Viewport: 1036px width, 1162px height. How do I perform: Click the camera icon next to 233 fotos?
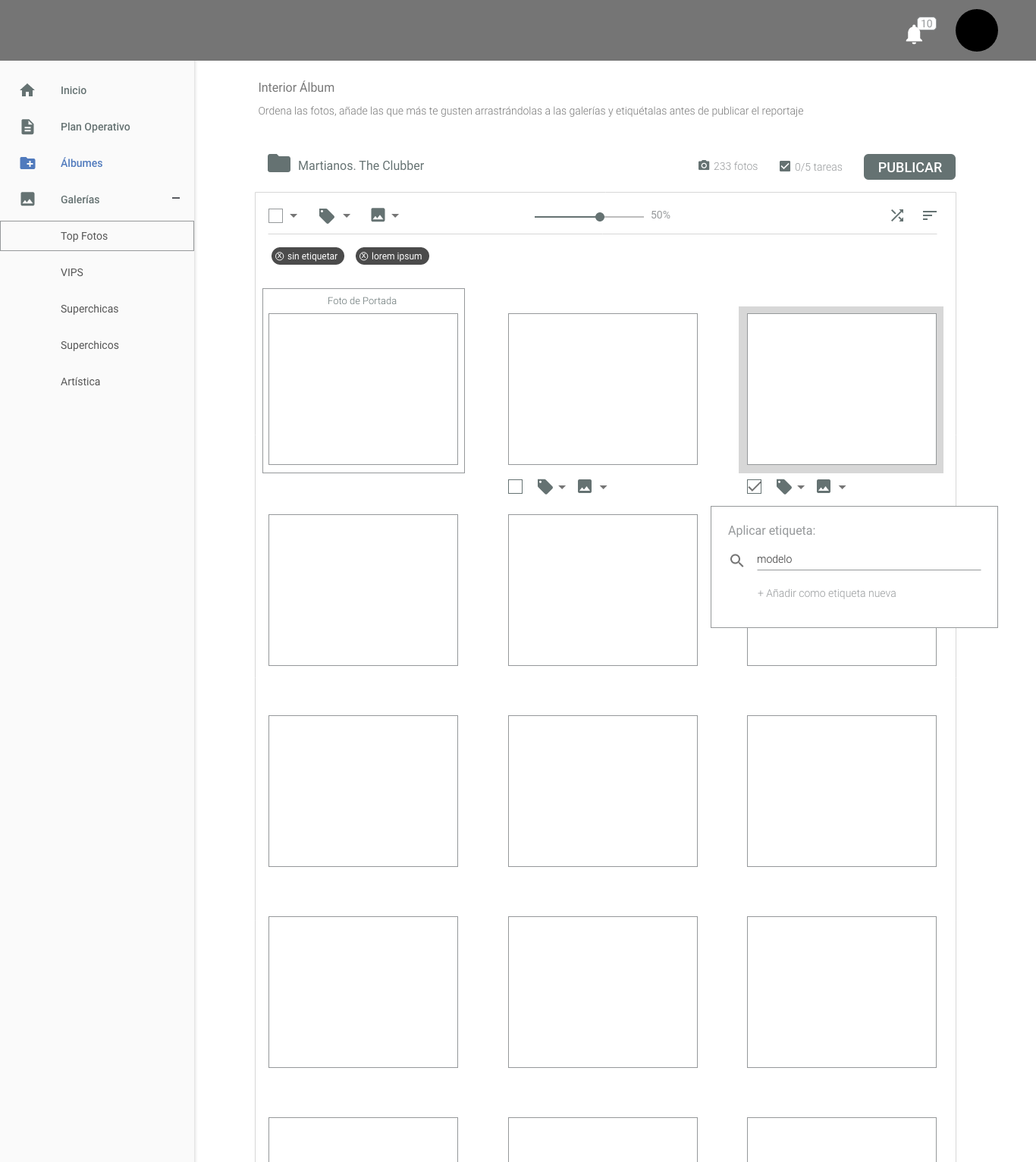704,165
